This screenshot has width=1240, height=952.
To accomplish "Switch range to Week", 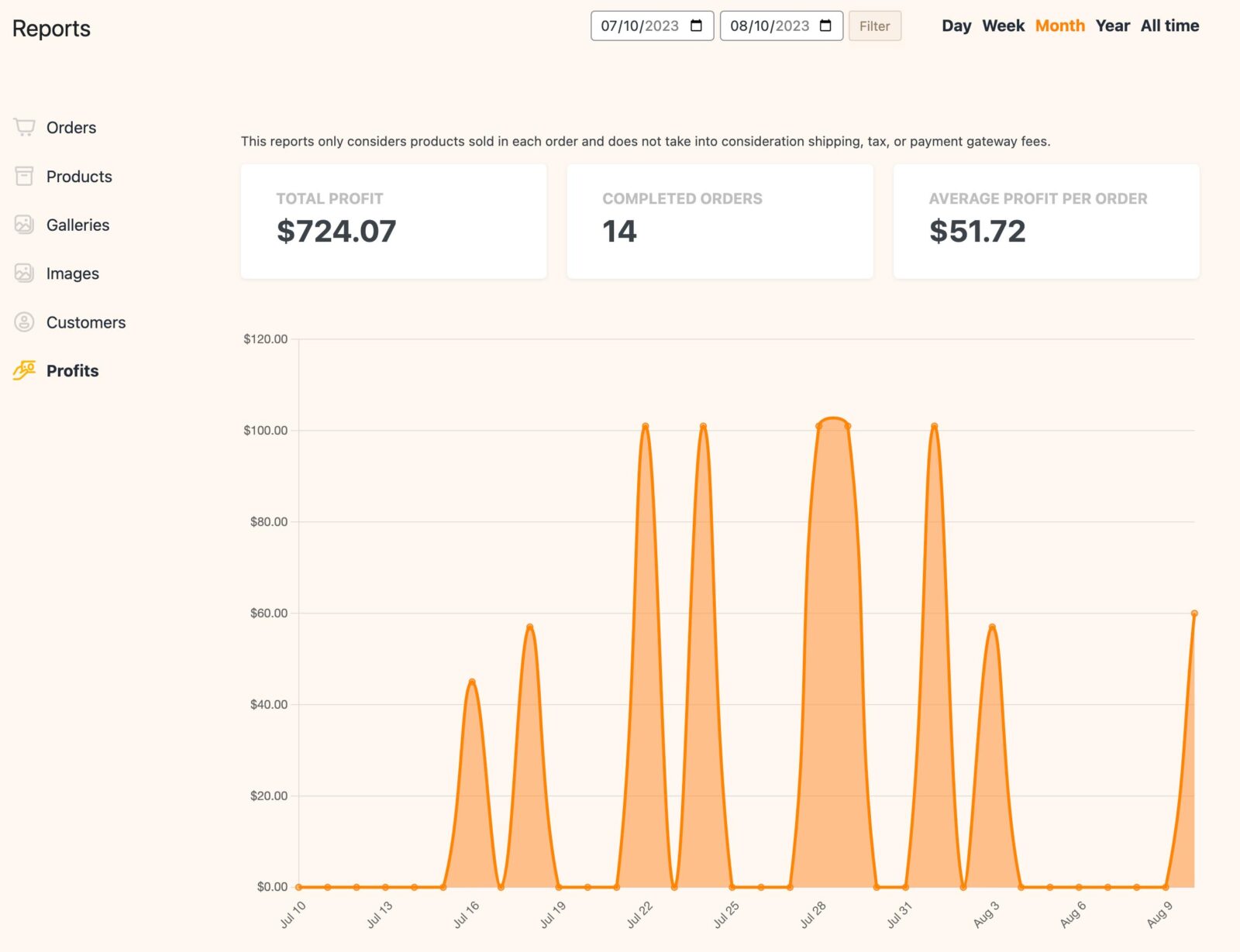I will coord(1003,26).
